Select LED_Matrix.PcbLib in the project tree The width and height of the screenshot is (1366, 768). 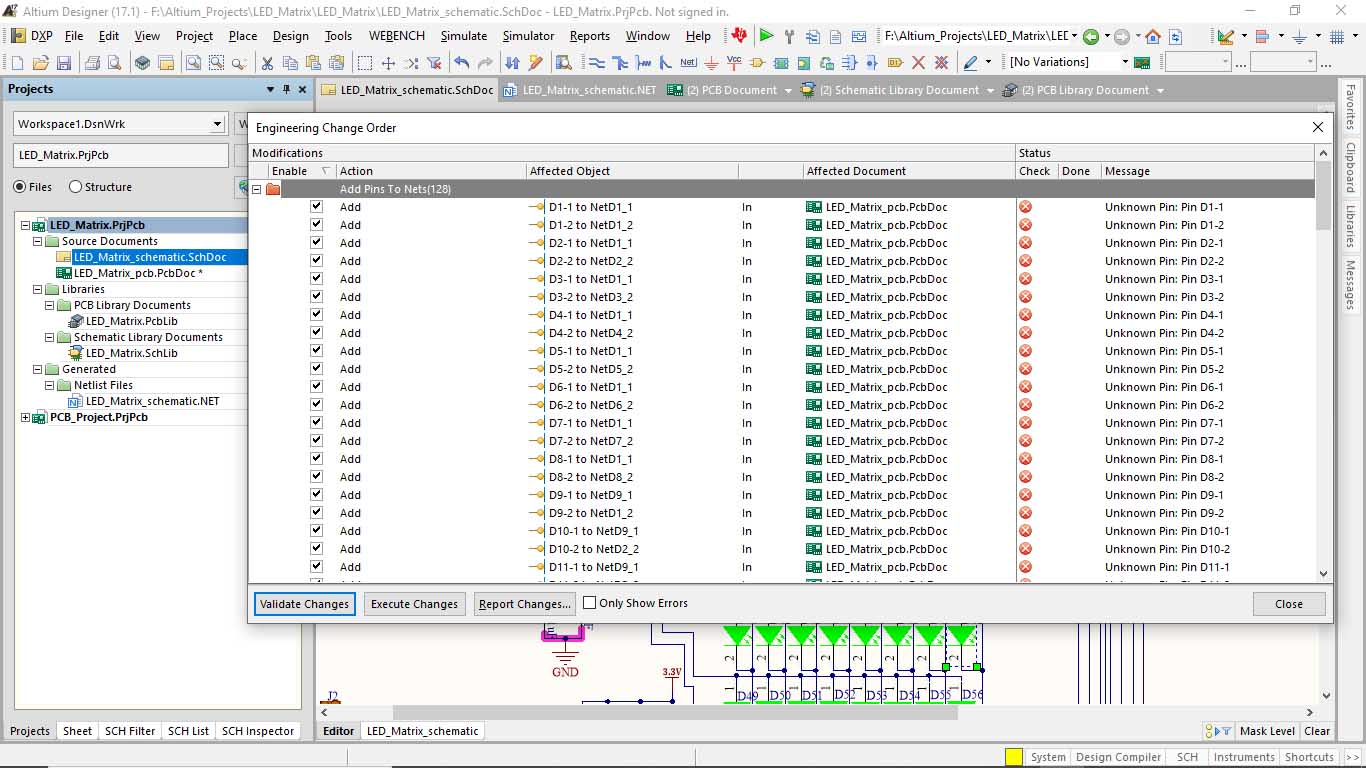pyautogui.click(x=131, y=321)
